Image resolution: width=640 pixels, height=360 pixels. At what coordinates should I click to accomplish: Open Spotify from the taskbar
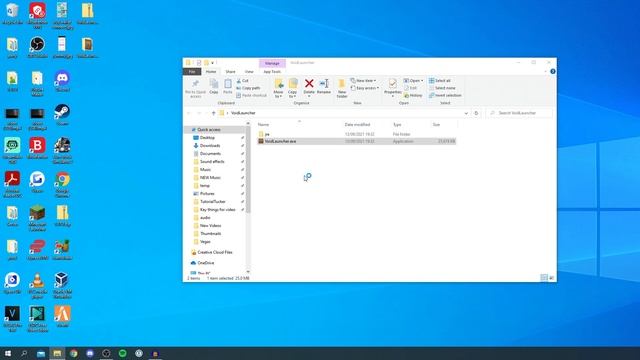point(122,353)
